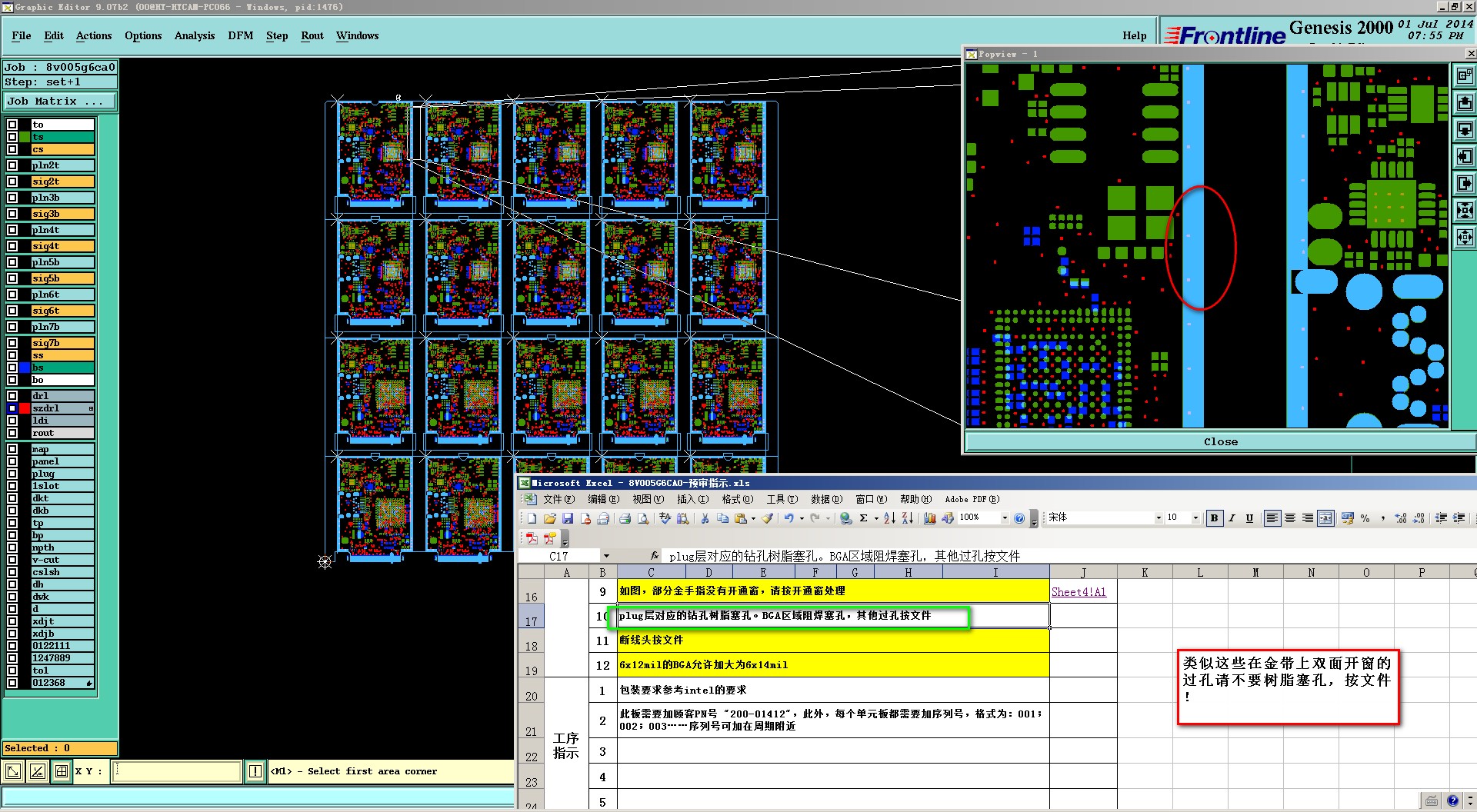1477x812 pixels.
Task: Click the exclamation mark icon in Genesis status bar
Action: 255,771
